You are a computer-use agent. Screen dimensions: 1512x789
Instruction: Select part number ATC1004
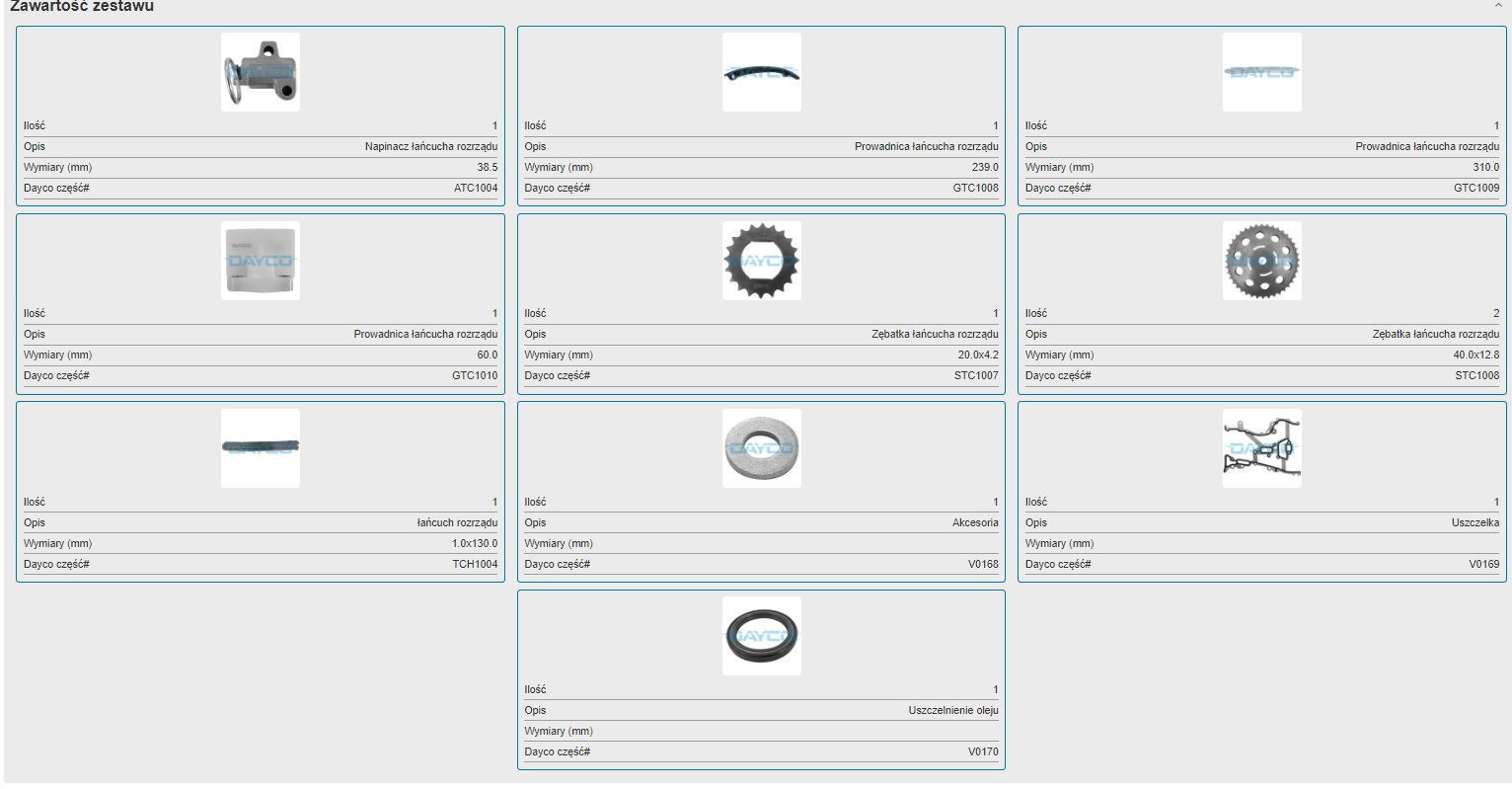(475, 188)
